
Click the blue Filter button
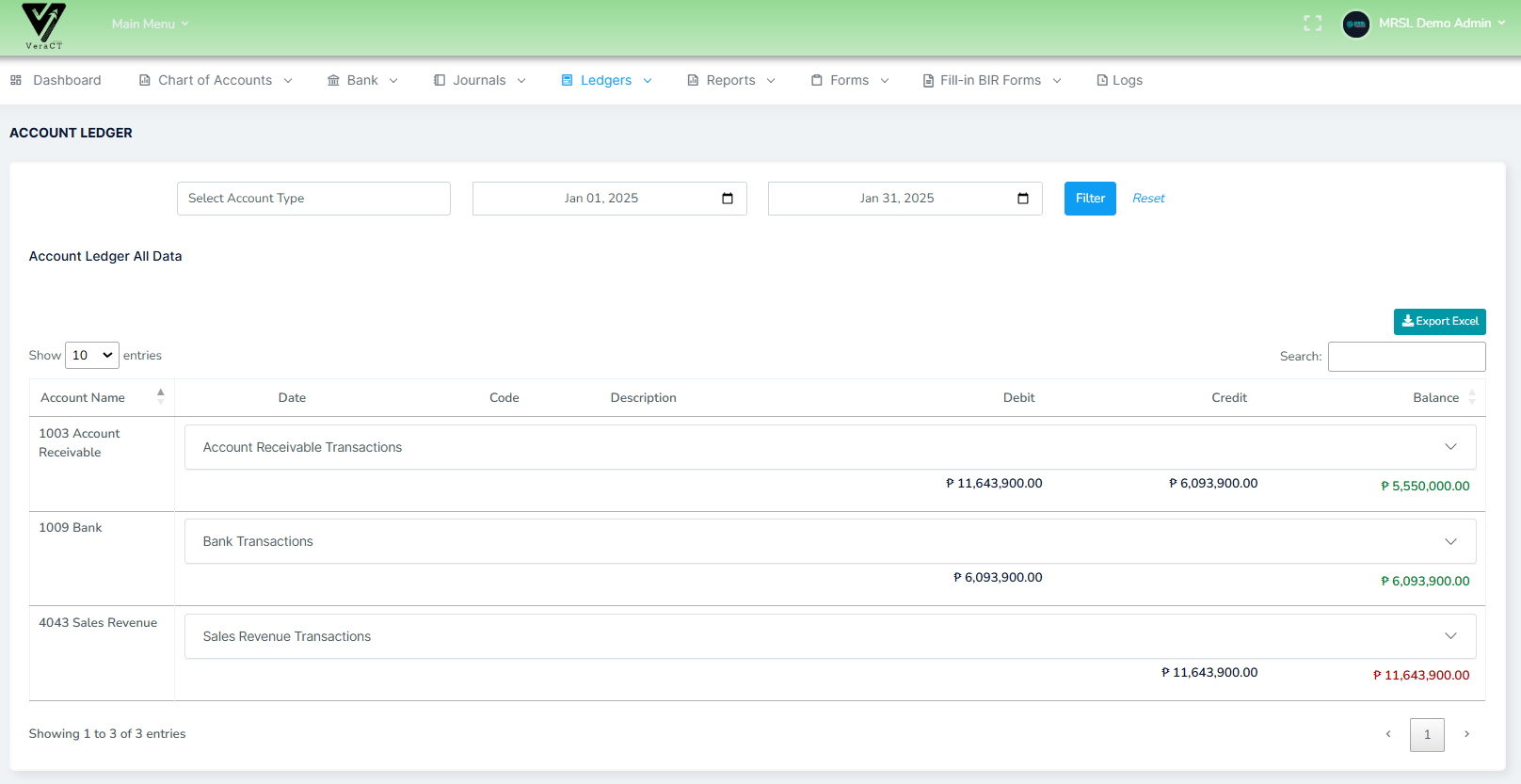coord(1090,199)
